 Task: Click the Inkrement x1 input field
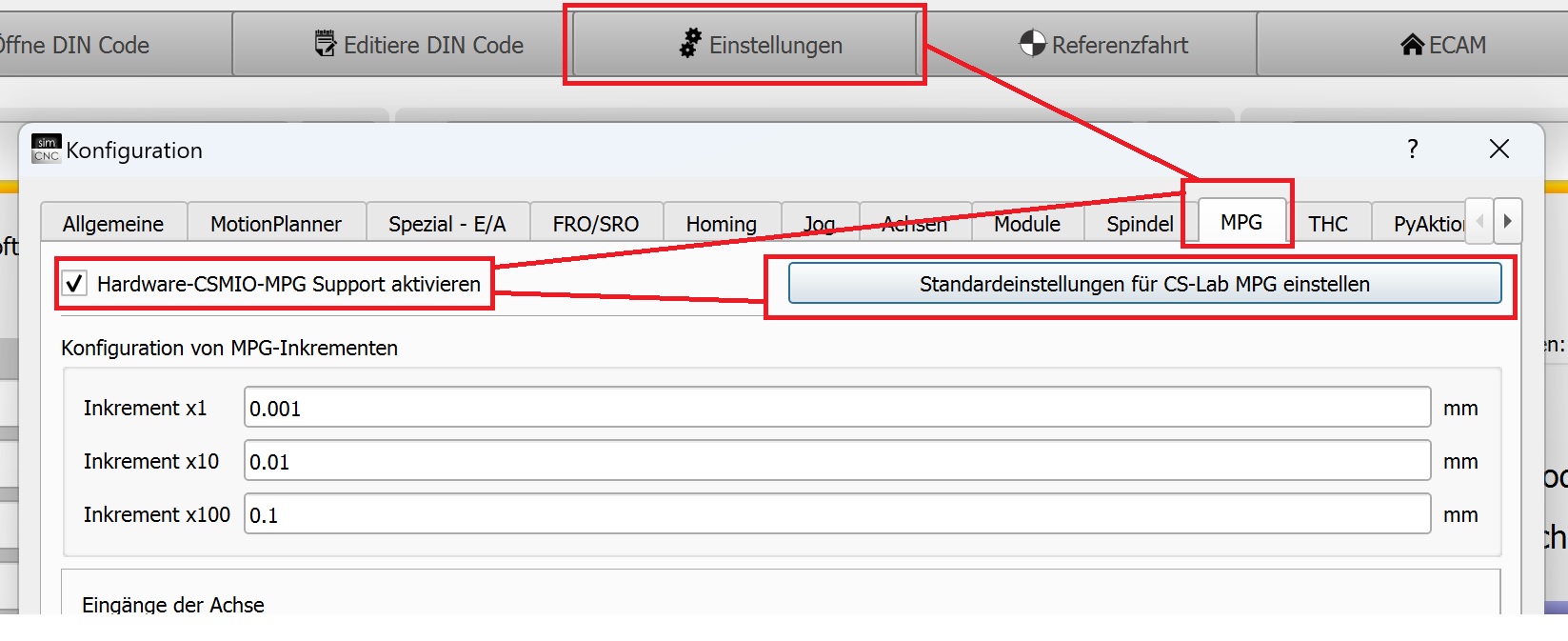click(x=836, y=408)
